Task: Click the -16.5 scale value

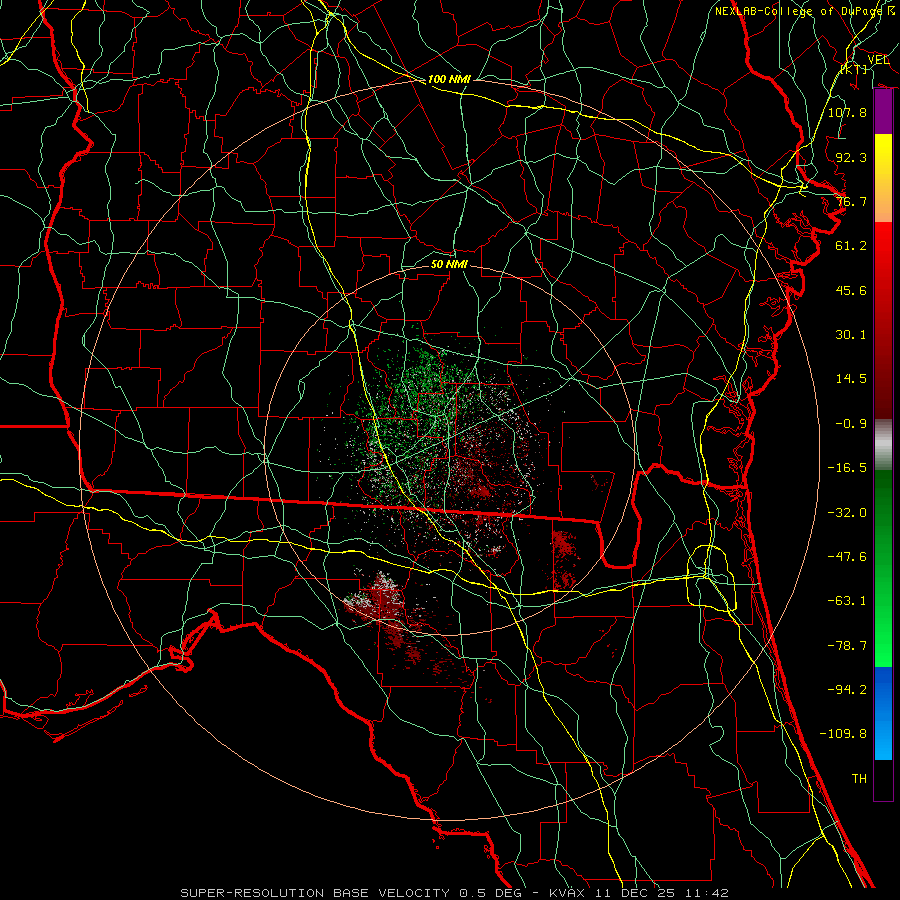Action: [x=847, y=468]
